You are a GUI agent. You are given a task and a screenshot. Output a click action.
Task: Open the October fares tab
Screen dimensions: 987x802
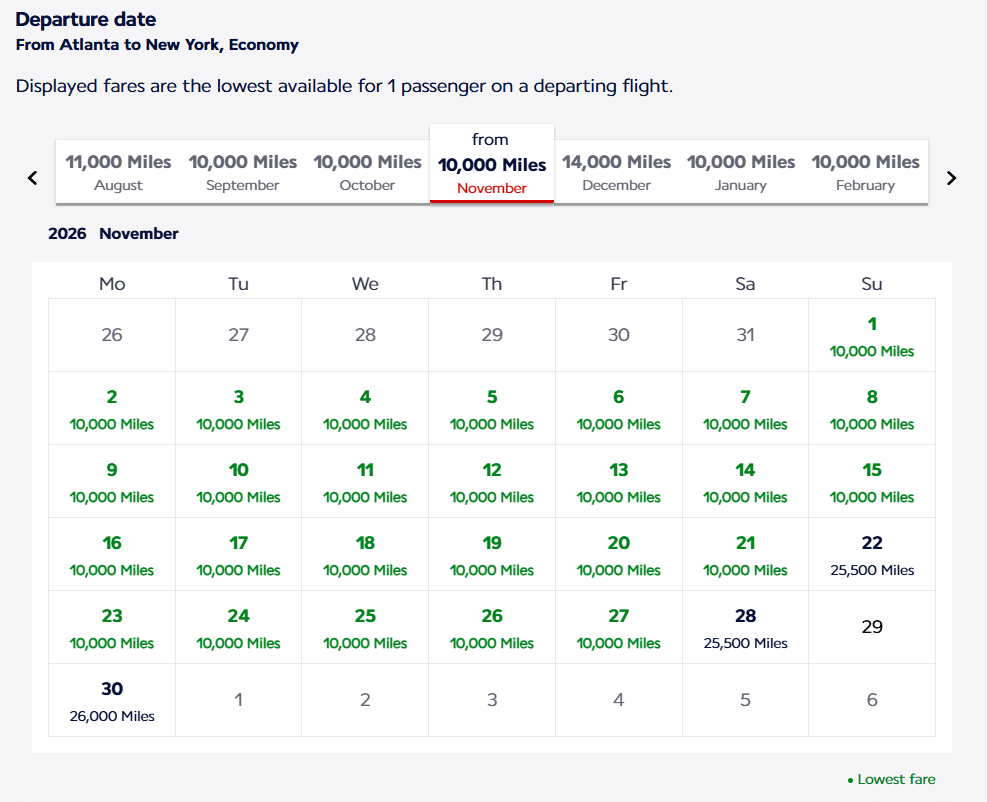368,172
